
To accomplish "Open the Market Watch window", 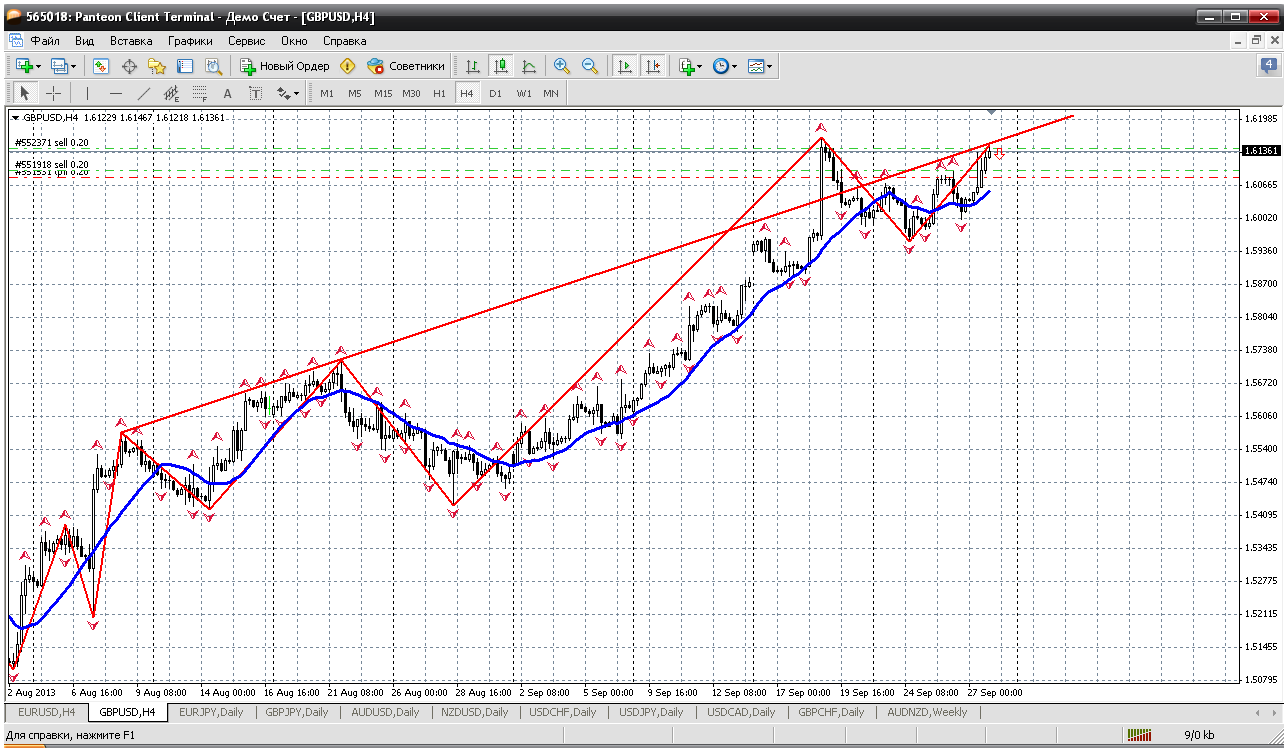I will tap(101, 66).
